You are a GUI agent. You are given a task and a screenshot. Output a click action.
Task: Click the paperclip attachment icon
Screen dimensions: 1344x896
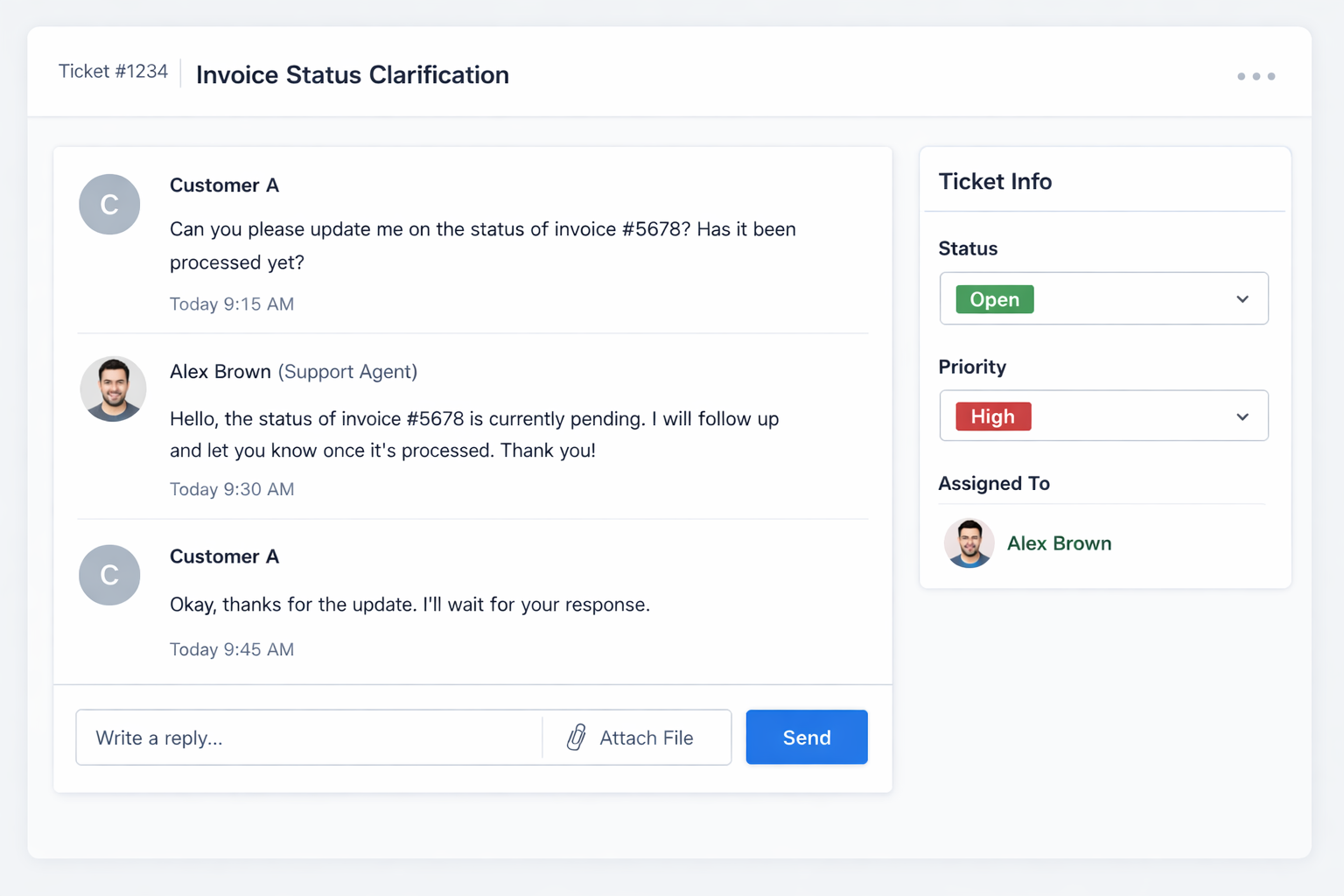coord(576,738)
